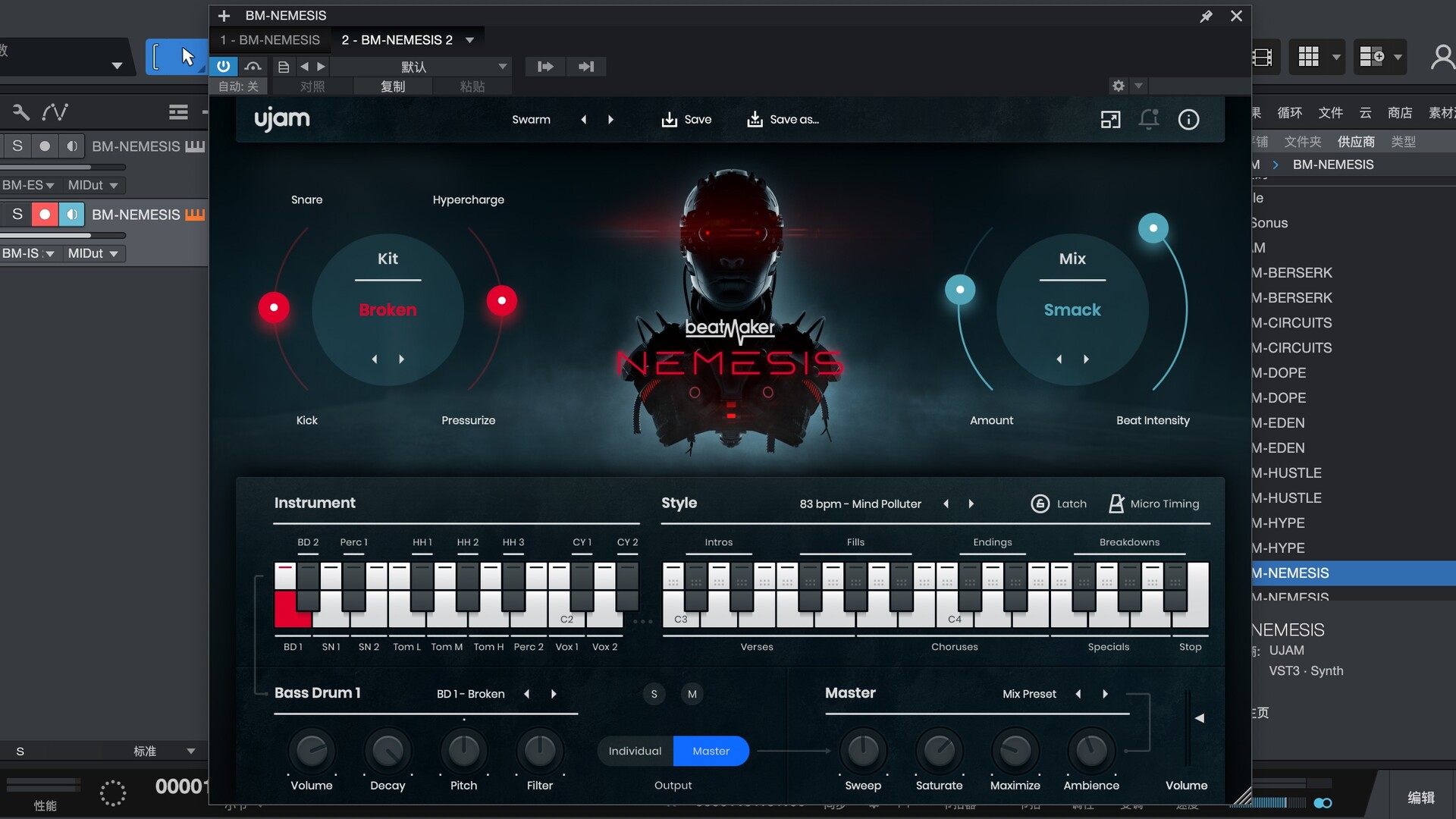Image resolution: width=1456 pixels, height=819 pixels.
Task: Click the Beat Intensity slider handle
Action: (x=1153, y=227)
